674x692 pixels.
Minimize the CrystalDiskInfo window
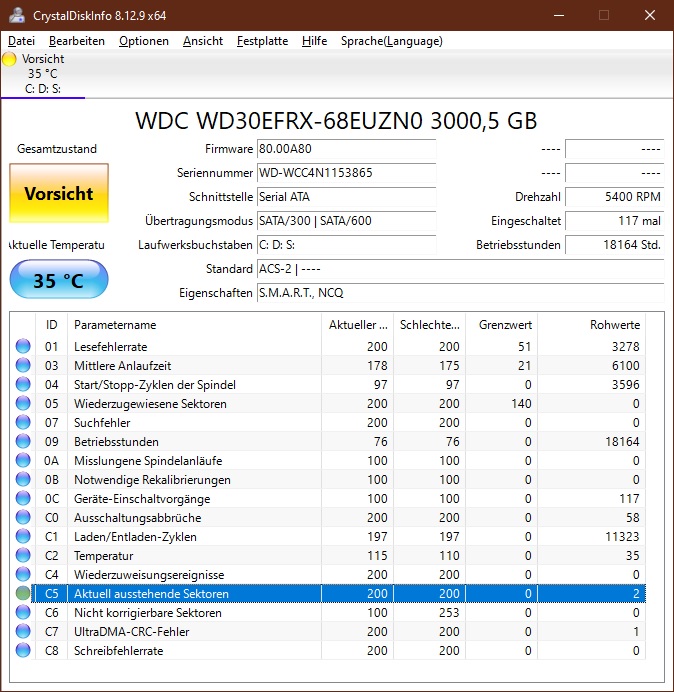click(559, 15)
